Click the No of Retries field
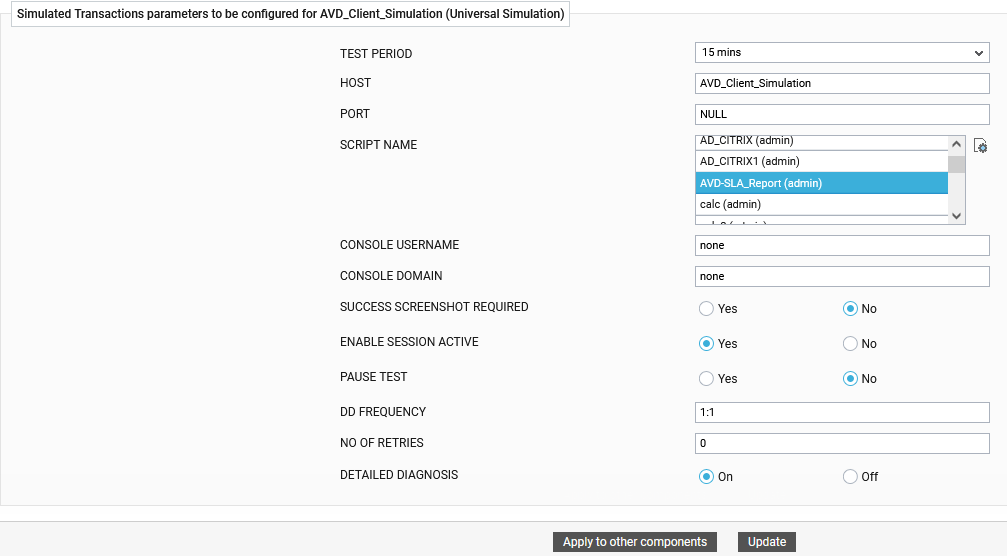Screen dimensions: 1007x556 [841, 444]
